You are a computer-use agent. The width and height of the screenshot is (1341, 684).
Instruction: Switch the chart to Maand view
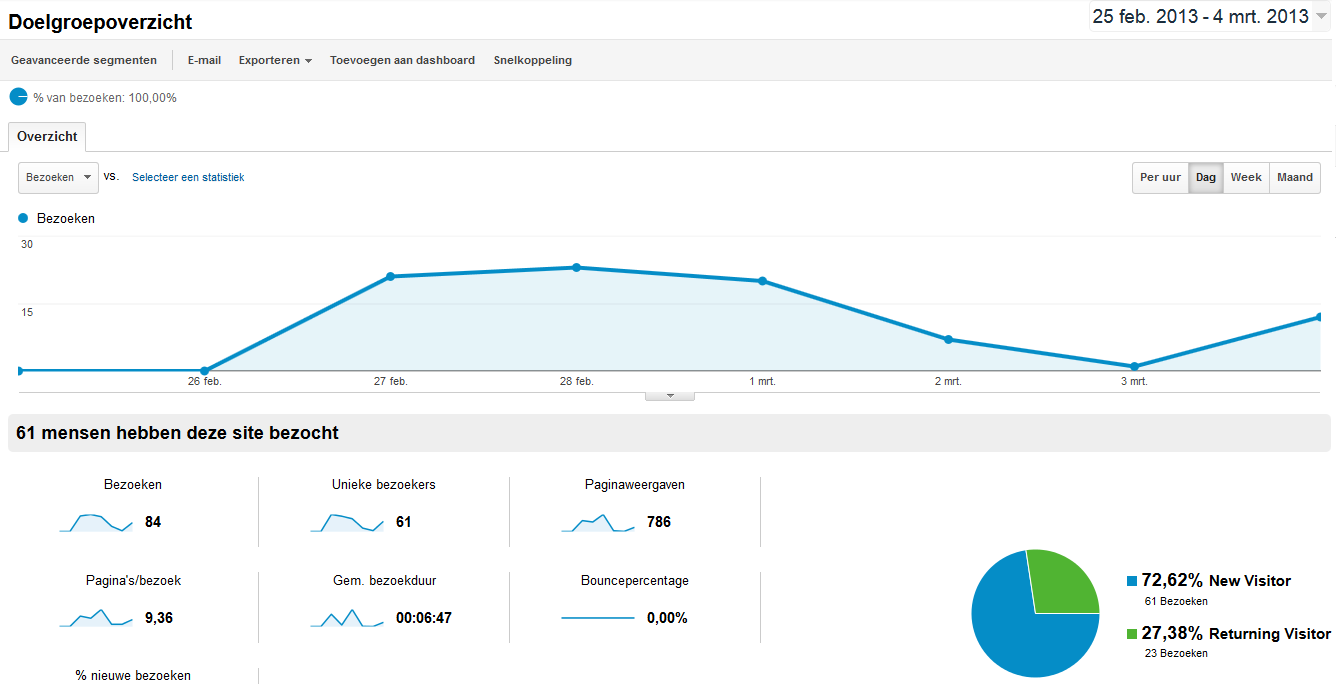[x=1295, y=178]
